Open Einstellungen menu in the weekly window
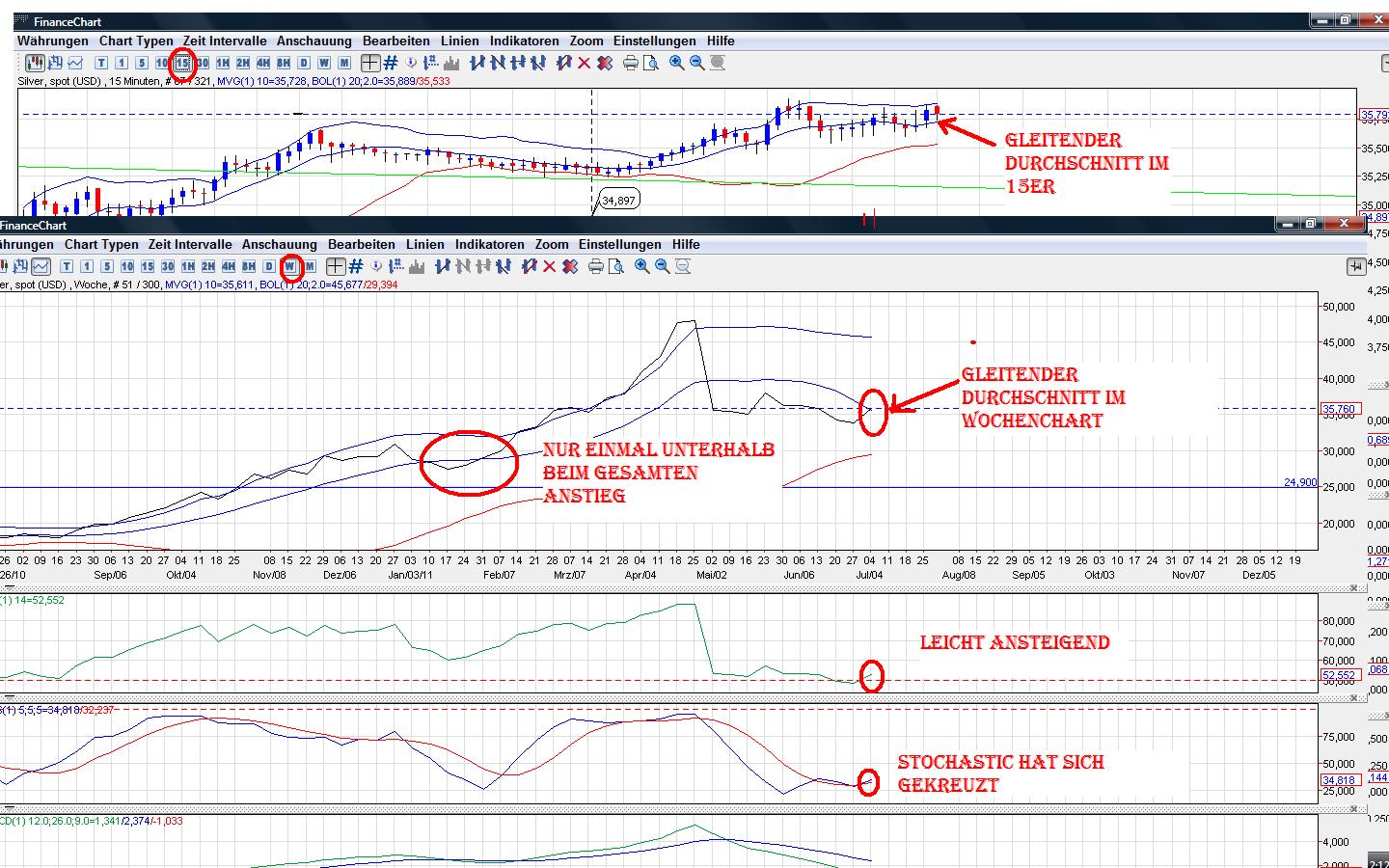Image resolution: width=1389 pixels, height=868 pixels. pos(620,244)
